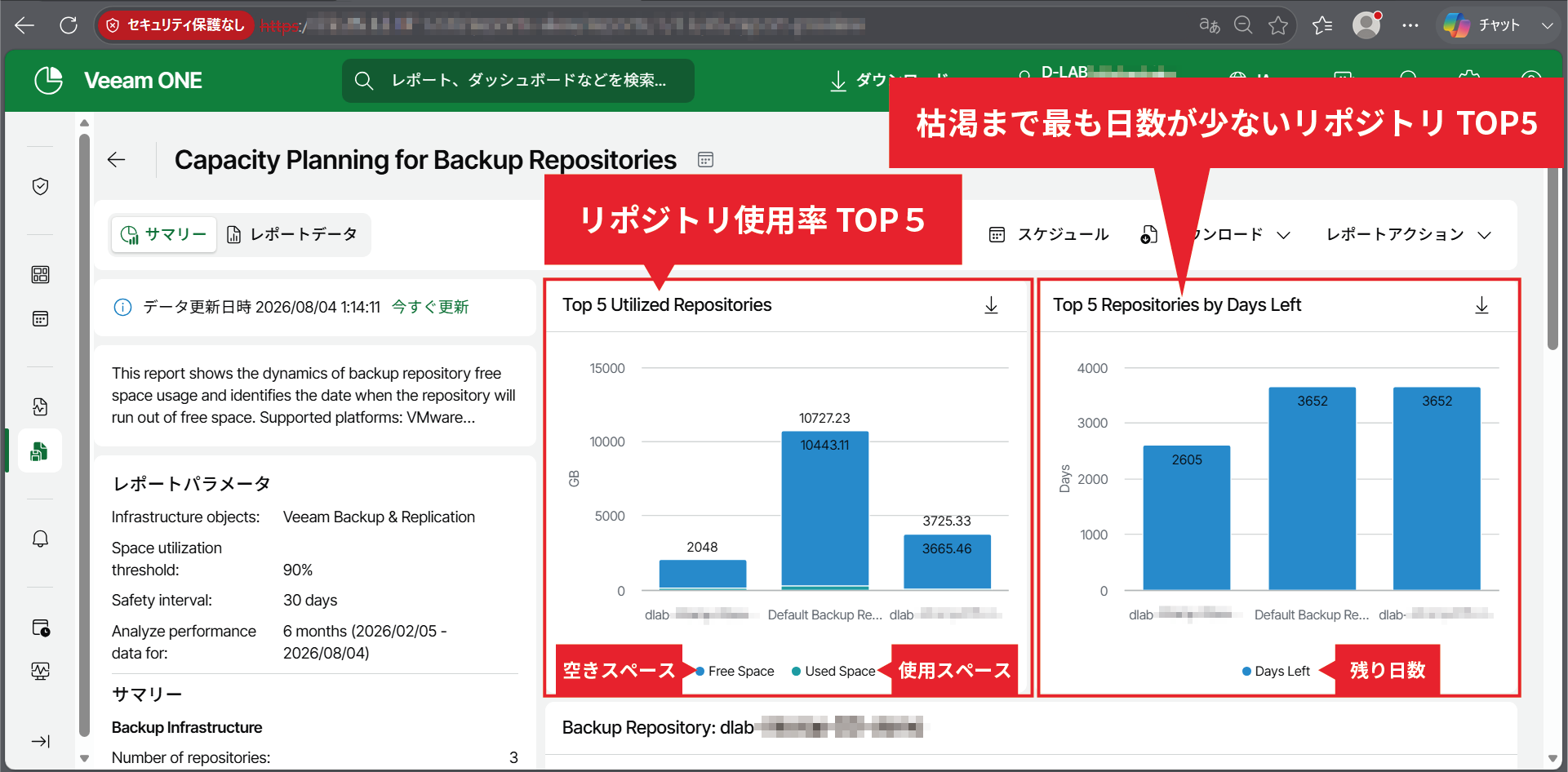Open the window-with-clock icon in the sidebar
Image resolution: width=1568 pixels, height=772 pixels.
tap(40, 628)
